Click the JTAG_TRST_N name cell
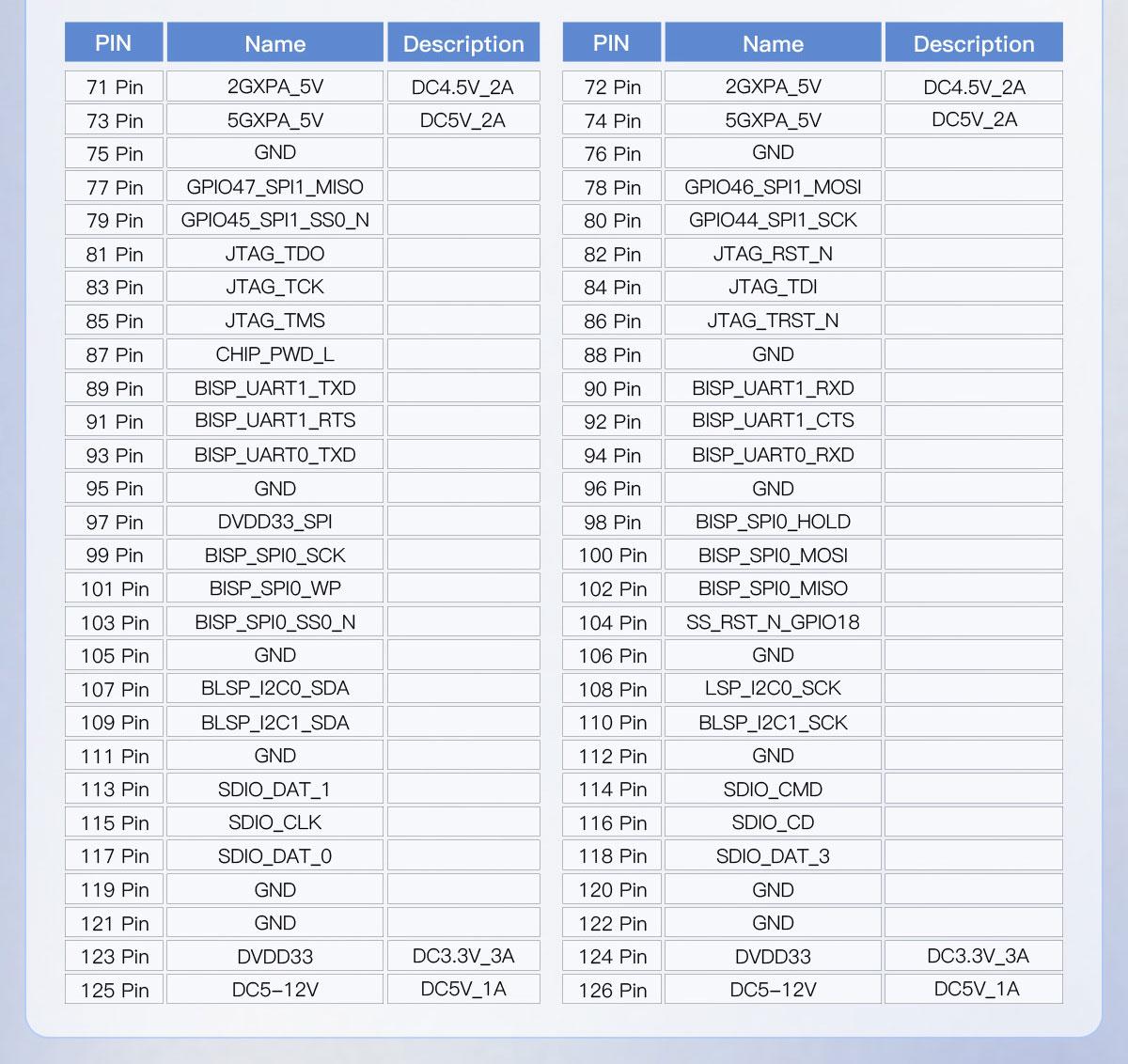The width and height of the screenshot is (1128, 1064). 773,321
